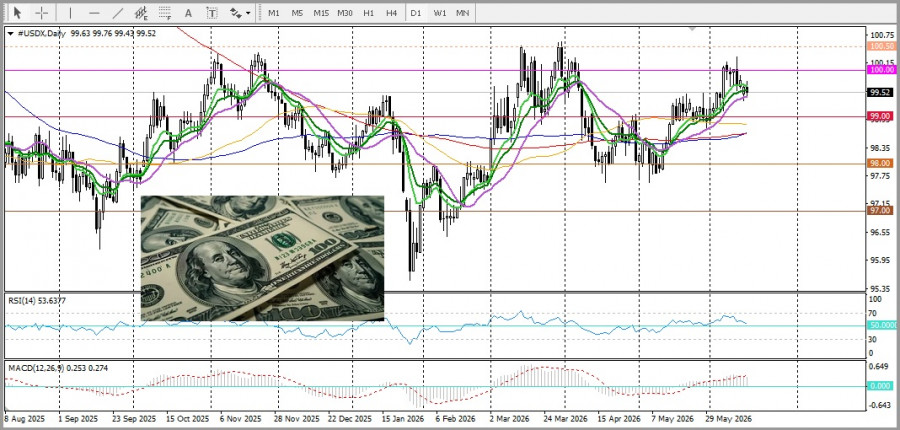Click the 15 Jan 2026 date label

tap(402, 418)
